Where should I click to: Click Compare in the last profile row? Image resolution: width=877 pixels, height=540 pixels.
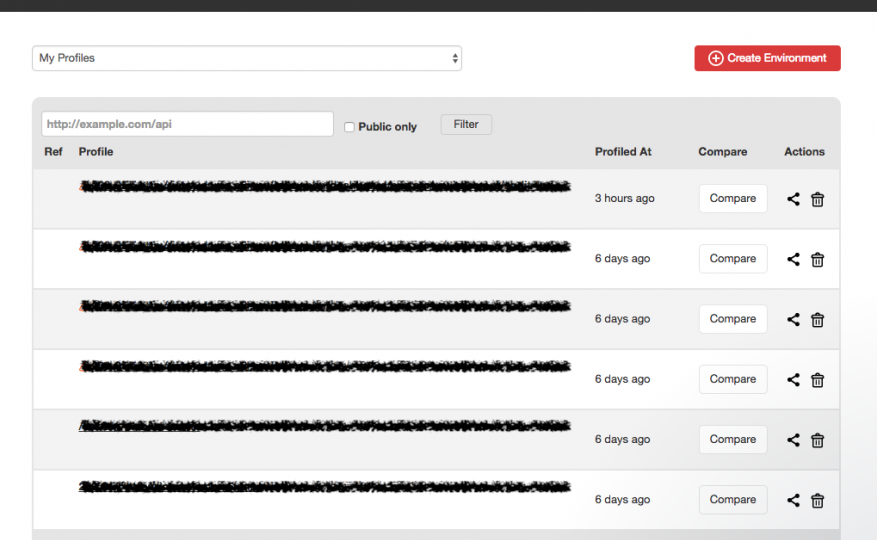732,499
